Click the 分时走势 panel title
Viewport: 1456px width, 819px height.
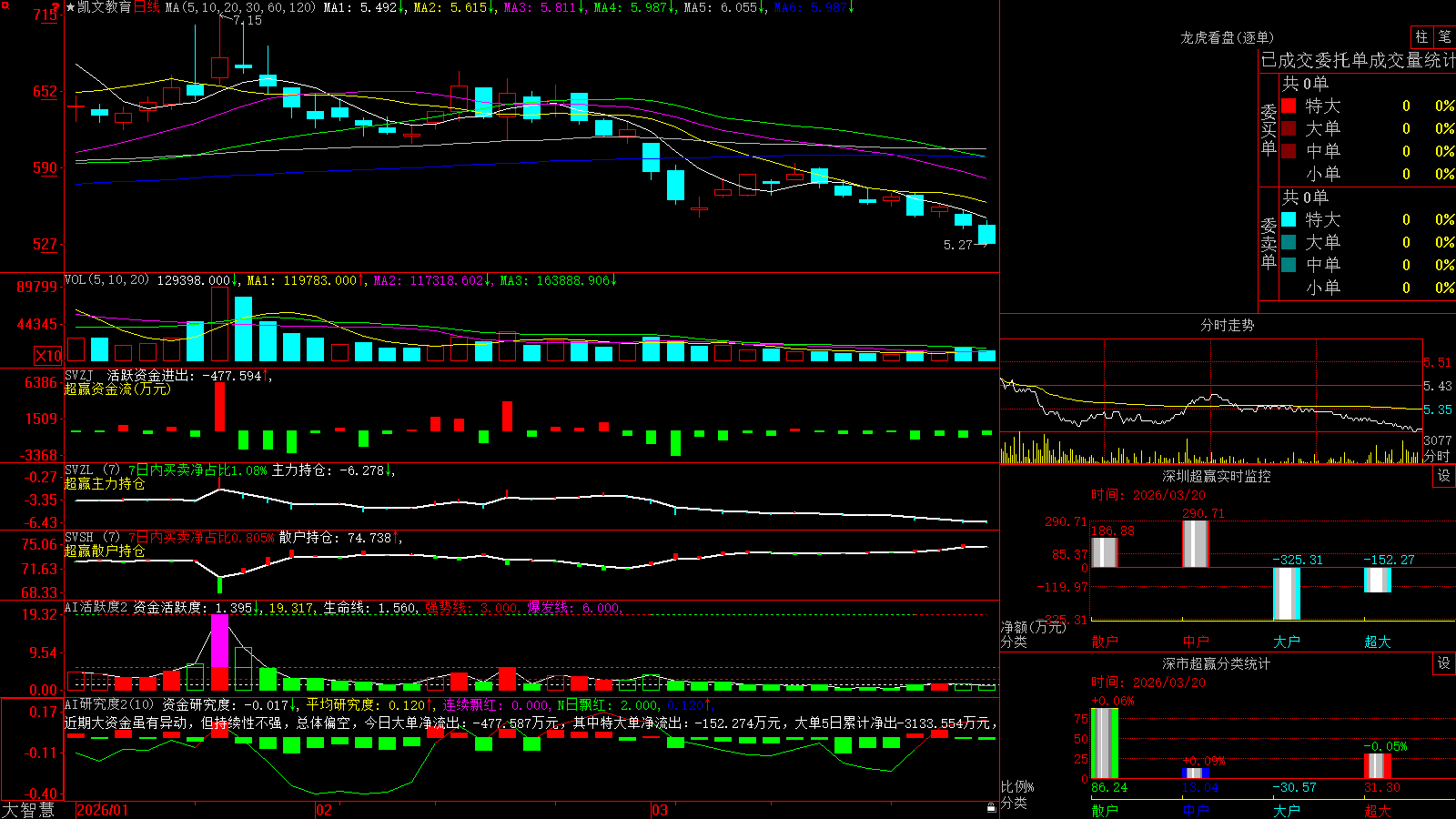pyautogui.click(x=1227, y=325)
